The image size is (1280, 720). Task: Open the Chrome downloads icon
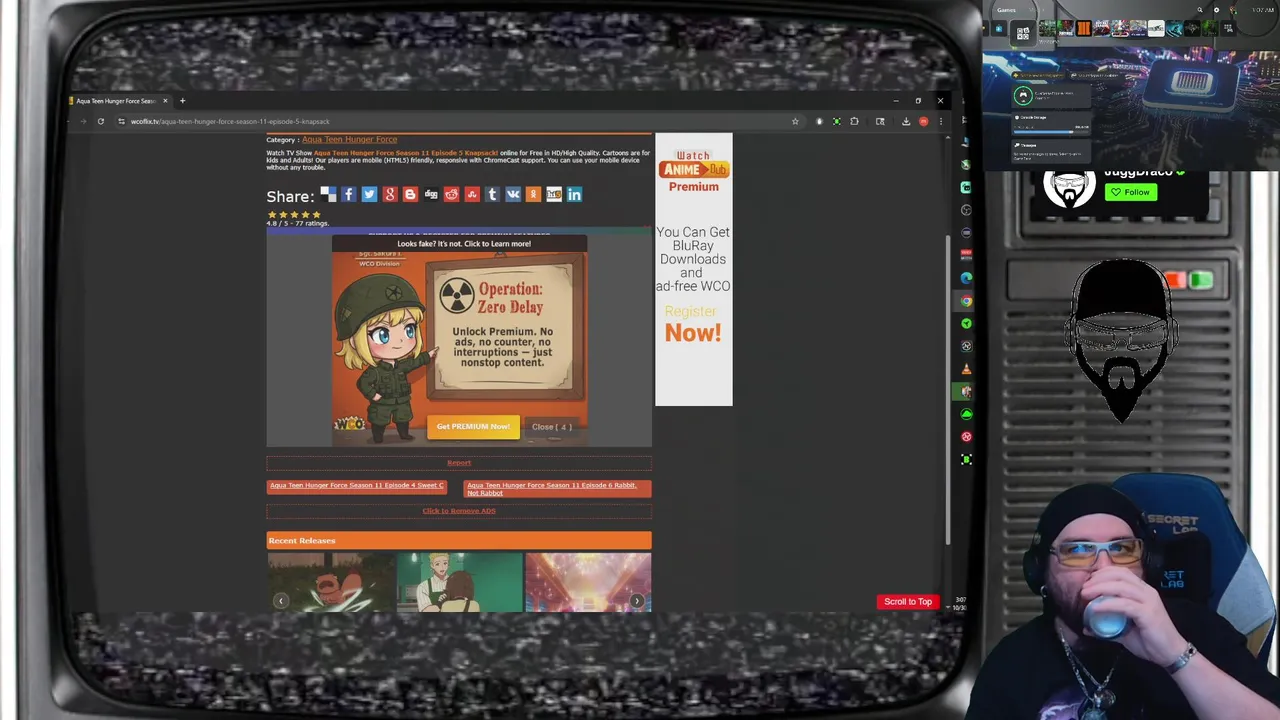pyautogui.click(x=906, y=121)
